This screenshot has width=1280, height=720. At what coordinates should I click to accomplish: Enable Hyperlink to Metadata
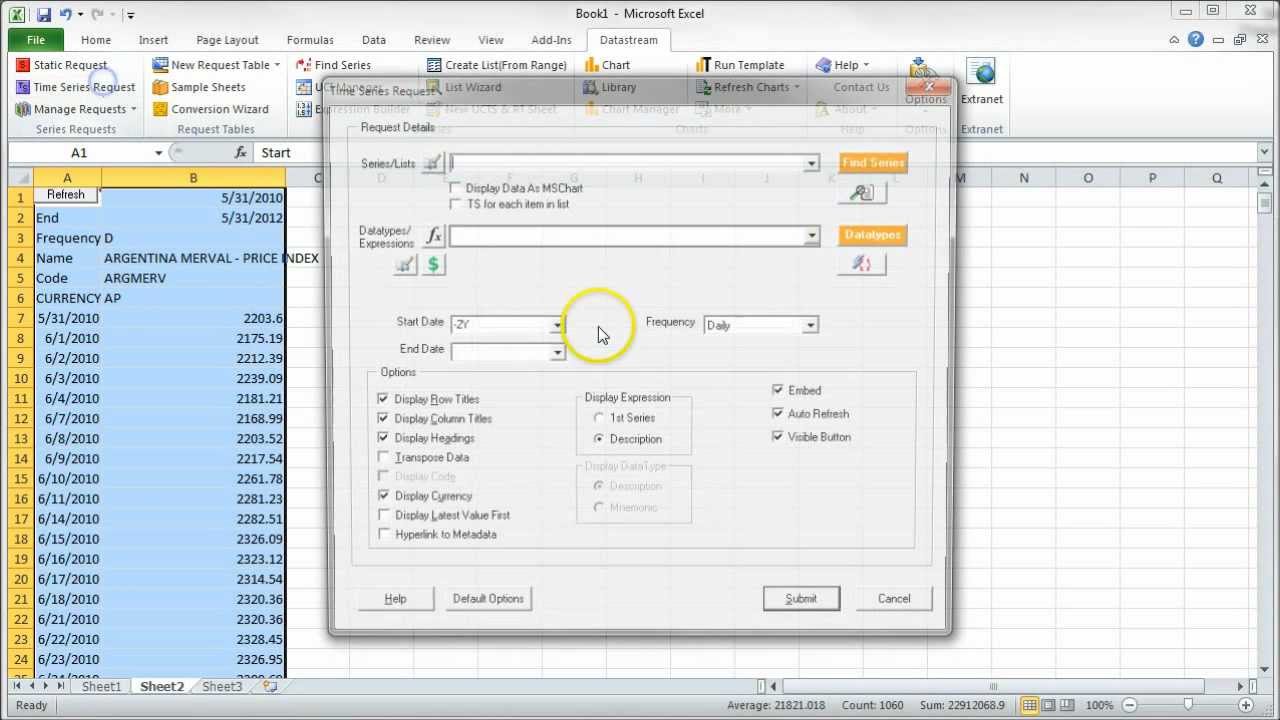tap(383, 534)
